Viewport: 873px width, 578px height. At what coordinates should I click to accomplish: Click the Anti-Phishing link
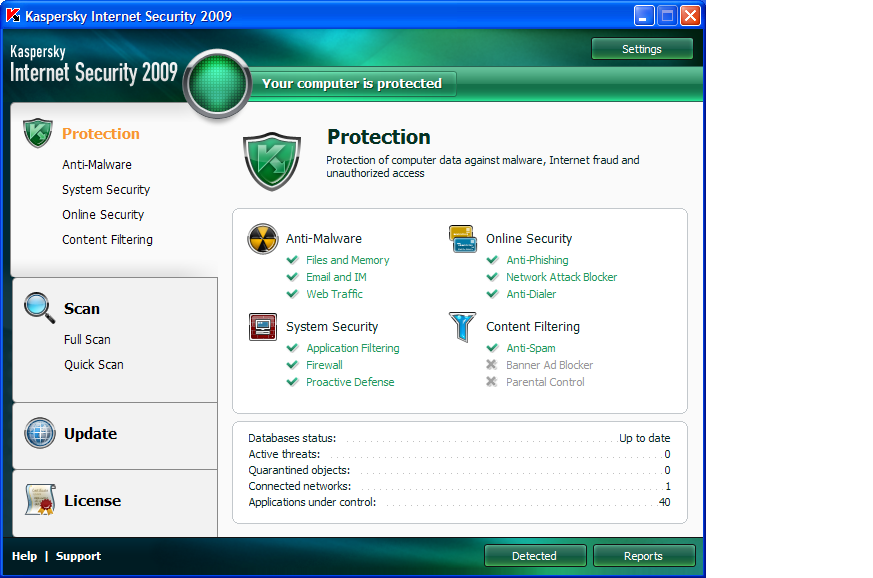[537, 260]
